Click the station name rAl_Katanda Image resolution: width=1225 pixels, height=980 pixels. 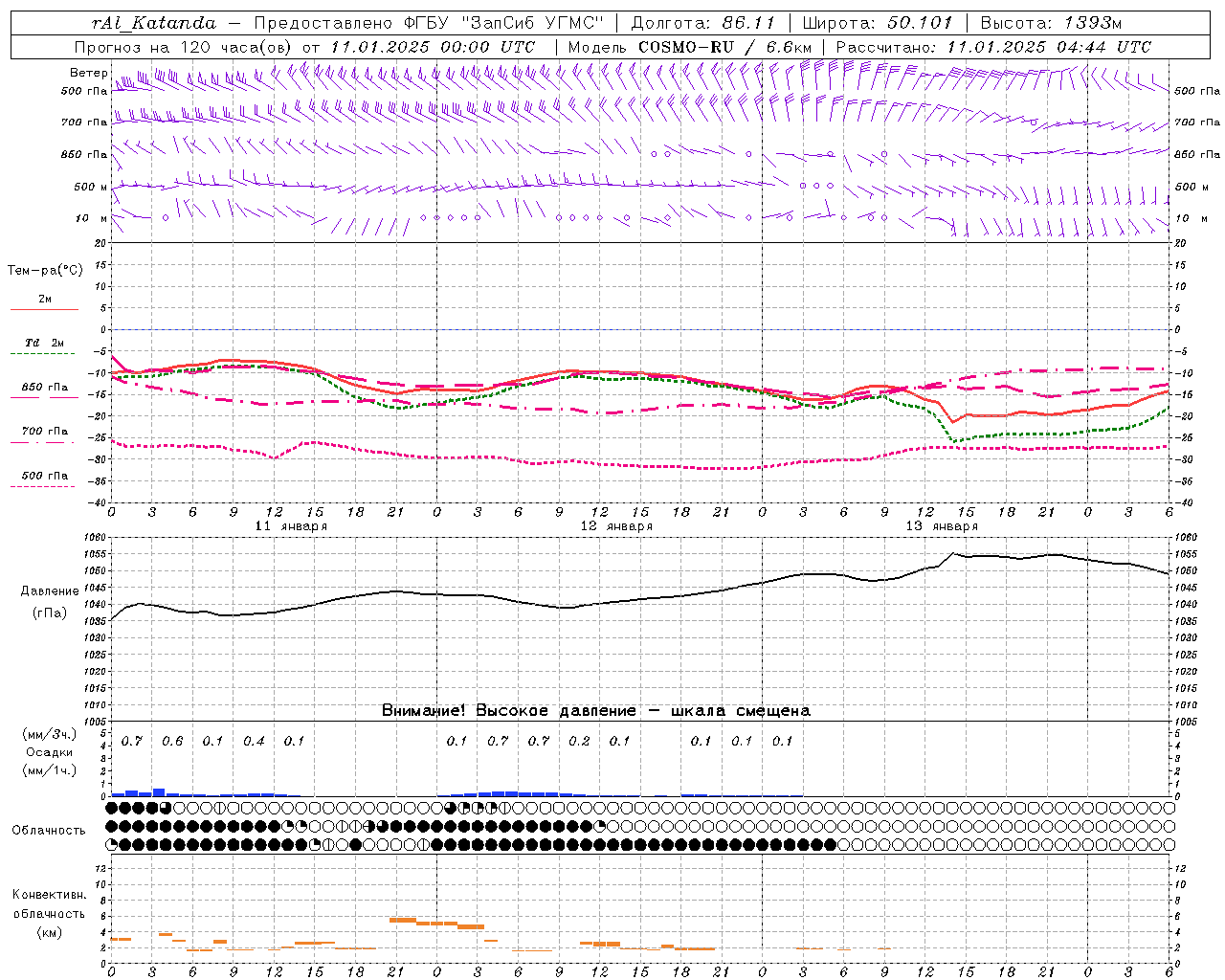coord(154,23)
